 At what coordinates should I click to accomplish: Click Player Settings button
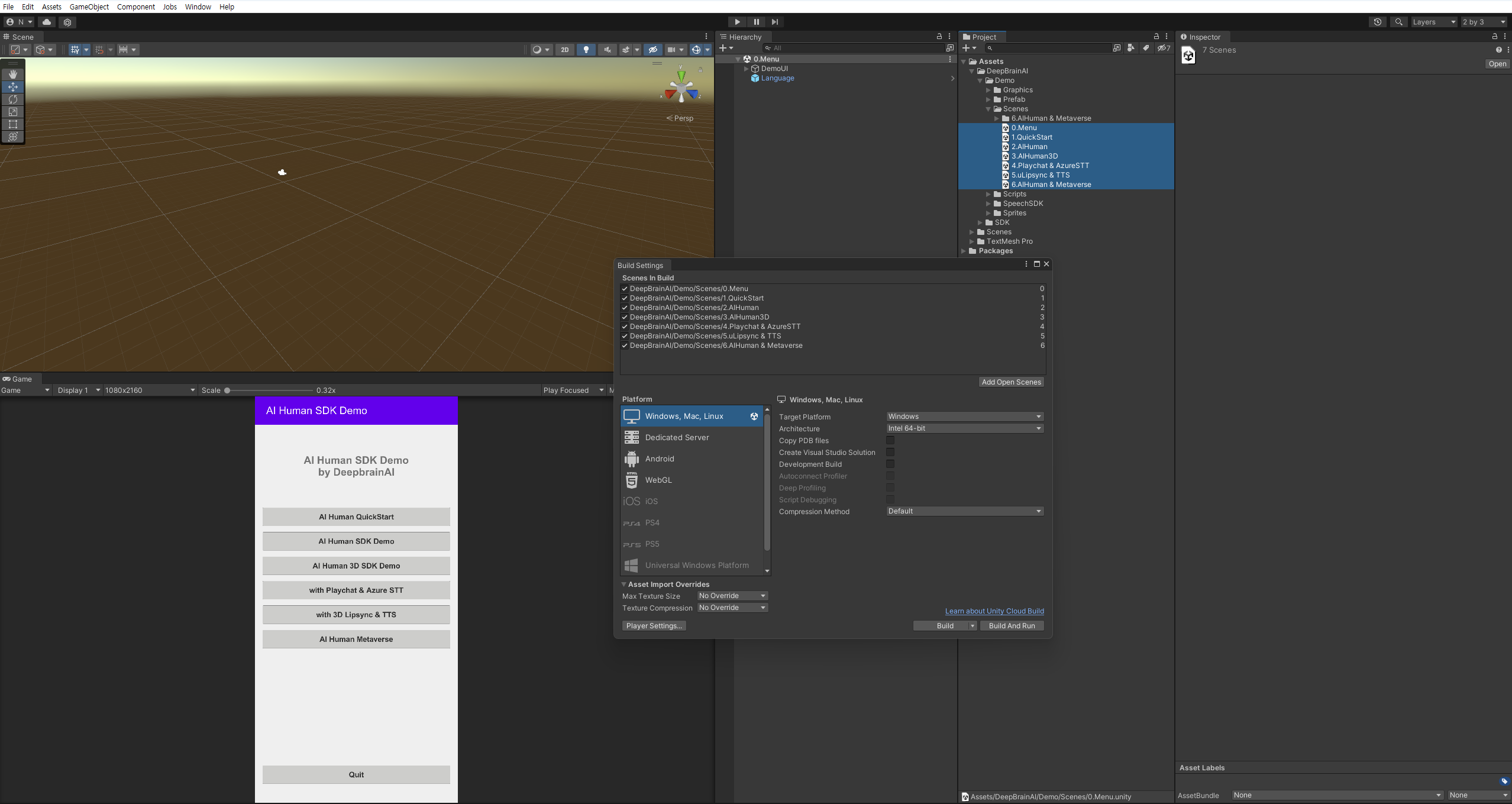(x=654, y=626)
